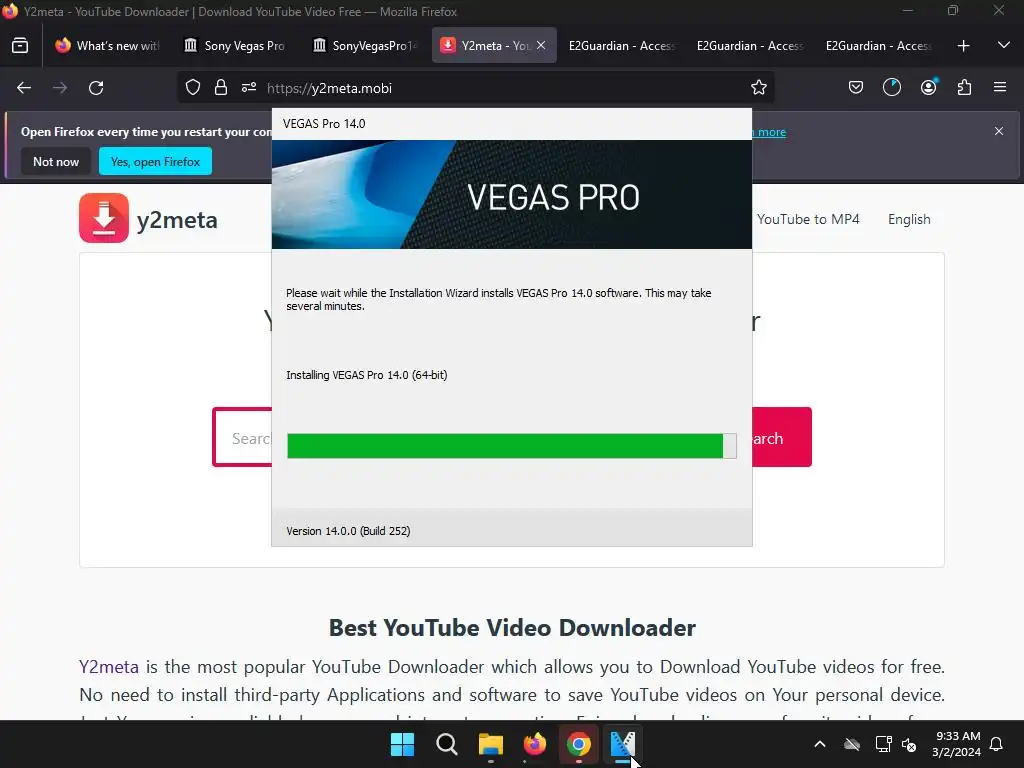
Task: Switch to the second E2Guardian tab
Action: 749,46
